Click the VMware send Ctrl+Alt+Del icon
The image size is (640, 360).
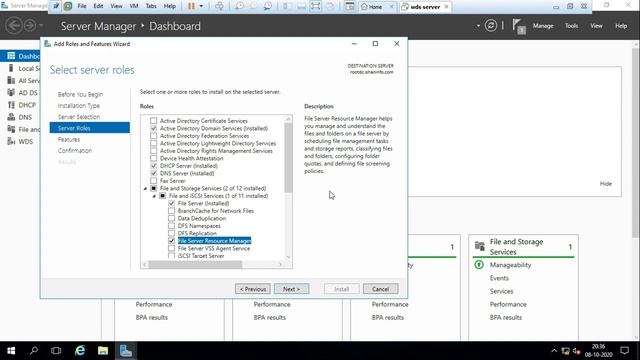coord(219,6)
